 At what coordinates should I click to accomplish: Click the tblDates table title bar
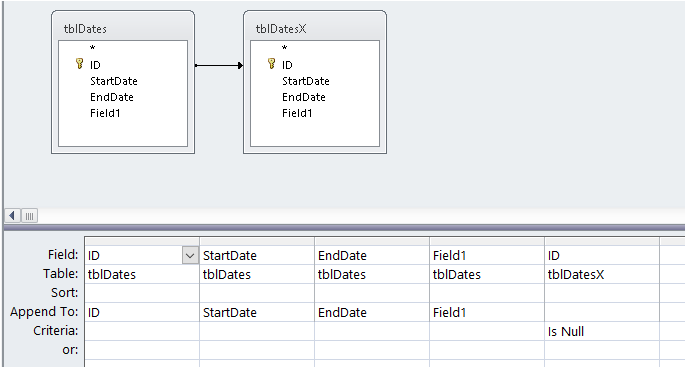coord(123,28)
